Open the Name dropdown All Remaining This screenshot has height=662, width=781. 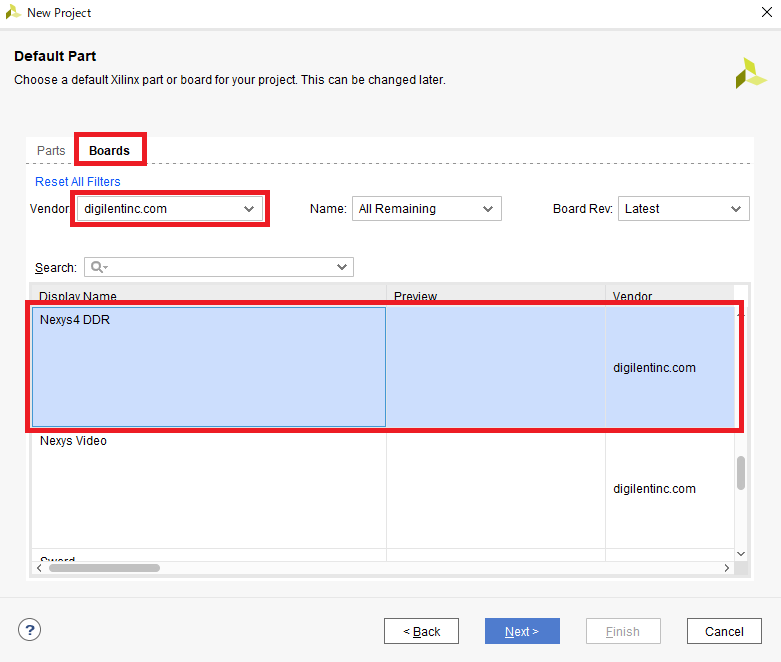click(426, 209)
